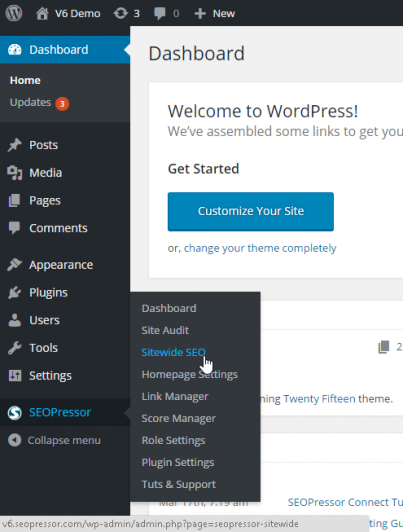Click the Tools wrench icon

click(x=14, y=348)
